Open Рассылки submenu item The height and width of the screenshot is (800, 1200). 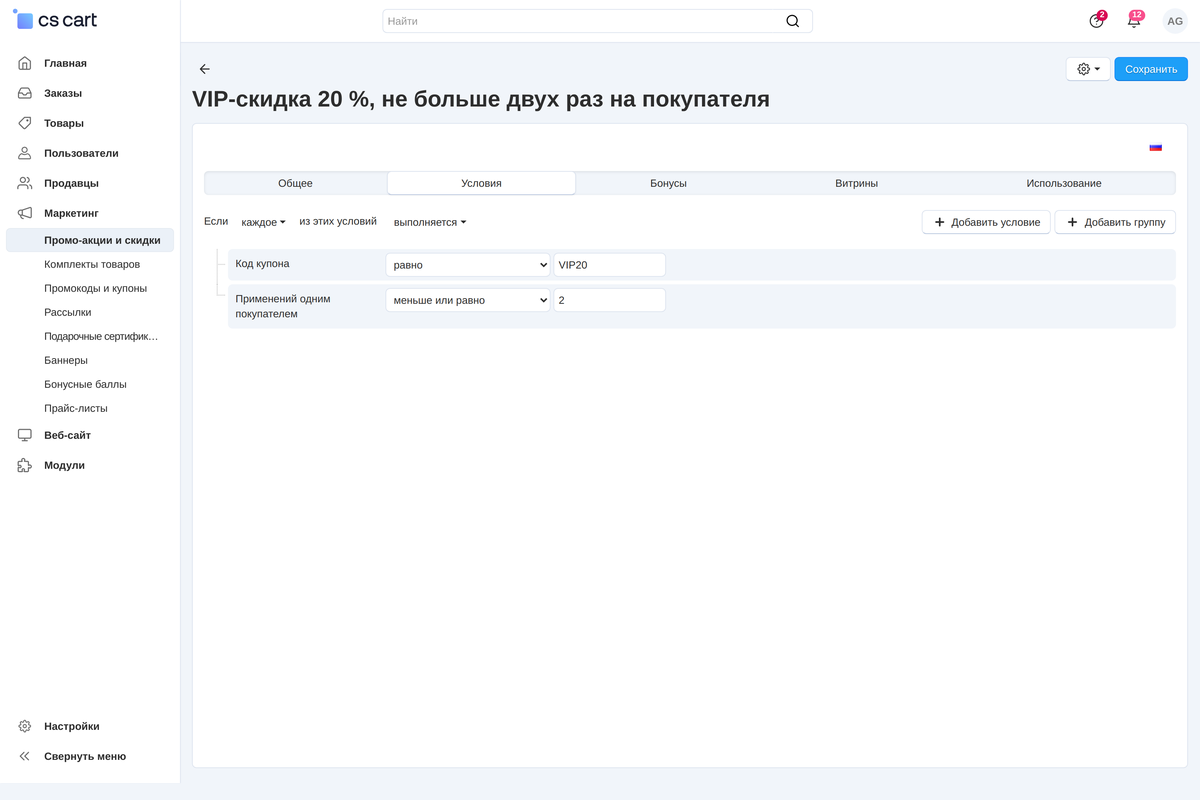pos(68,312)
